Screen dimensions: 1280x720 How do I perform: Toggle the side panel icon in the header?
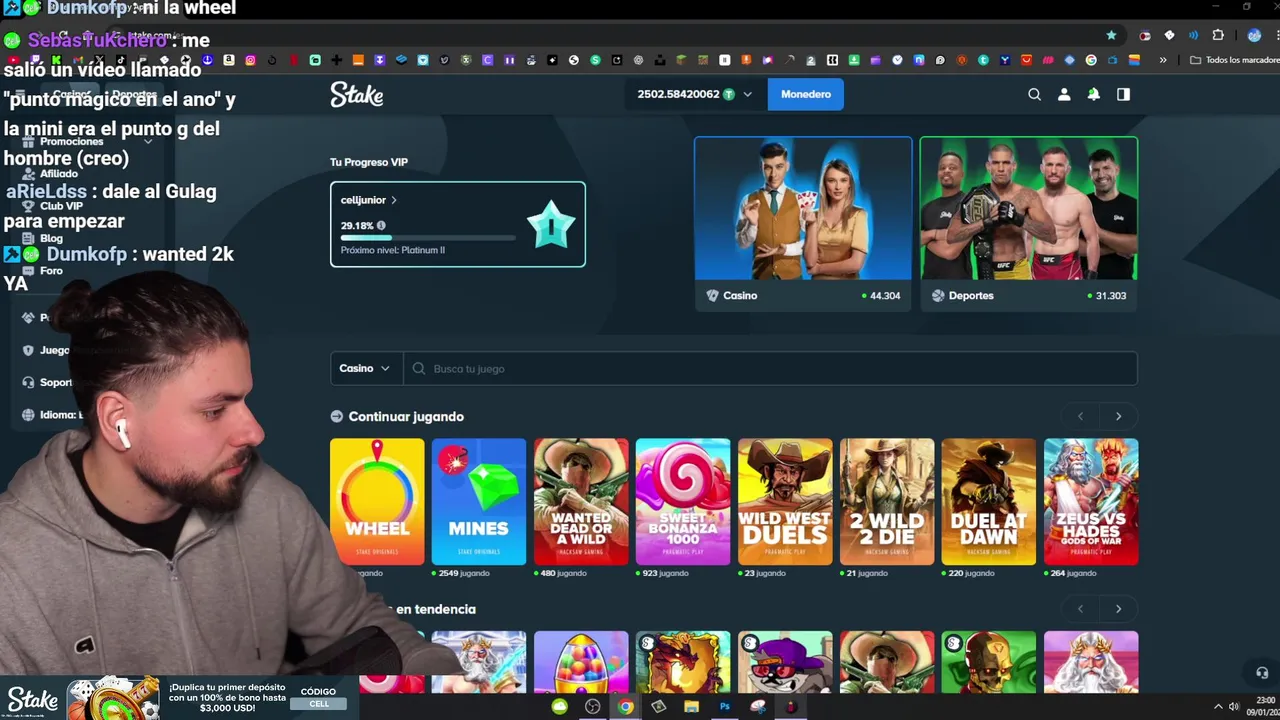1123,94
